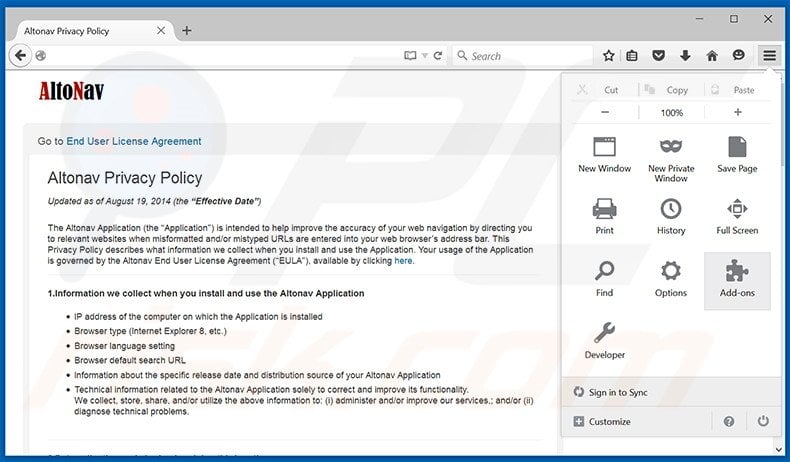Click 'Browser type (Internet Explorer 8, etc.)' text
The height and width of the screenshot is (462, 790).
pos(150,332)
